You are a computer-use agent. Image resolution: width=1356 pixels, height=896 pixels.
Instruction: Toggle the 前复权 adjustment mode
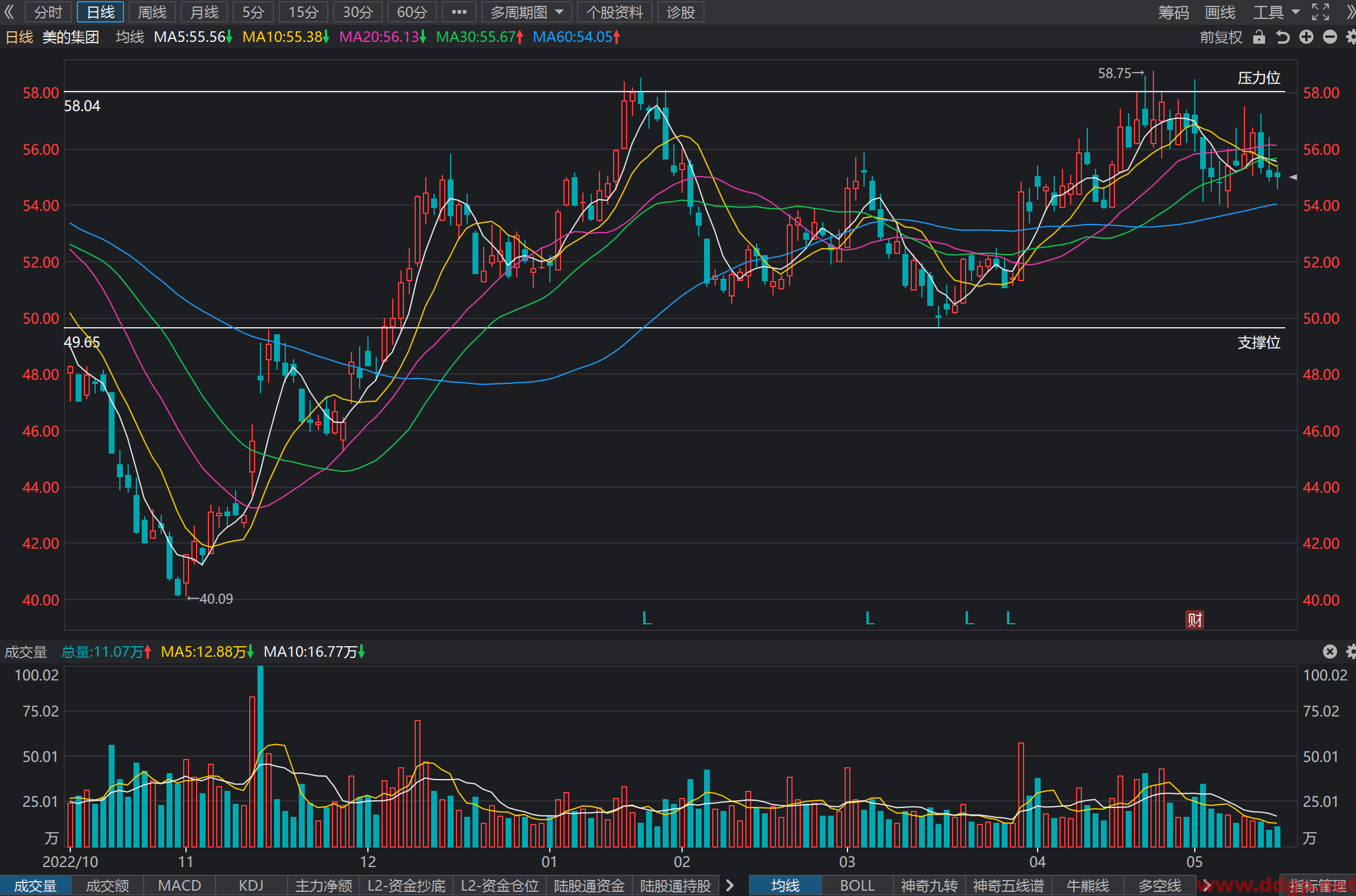(1221, 37)
